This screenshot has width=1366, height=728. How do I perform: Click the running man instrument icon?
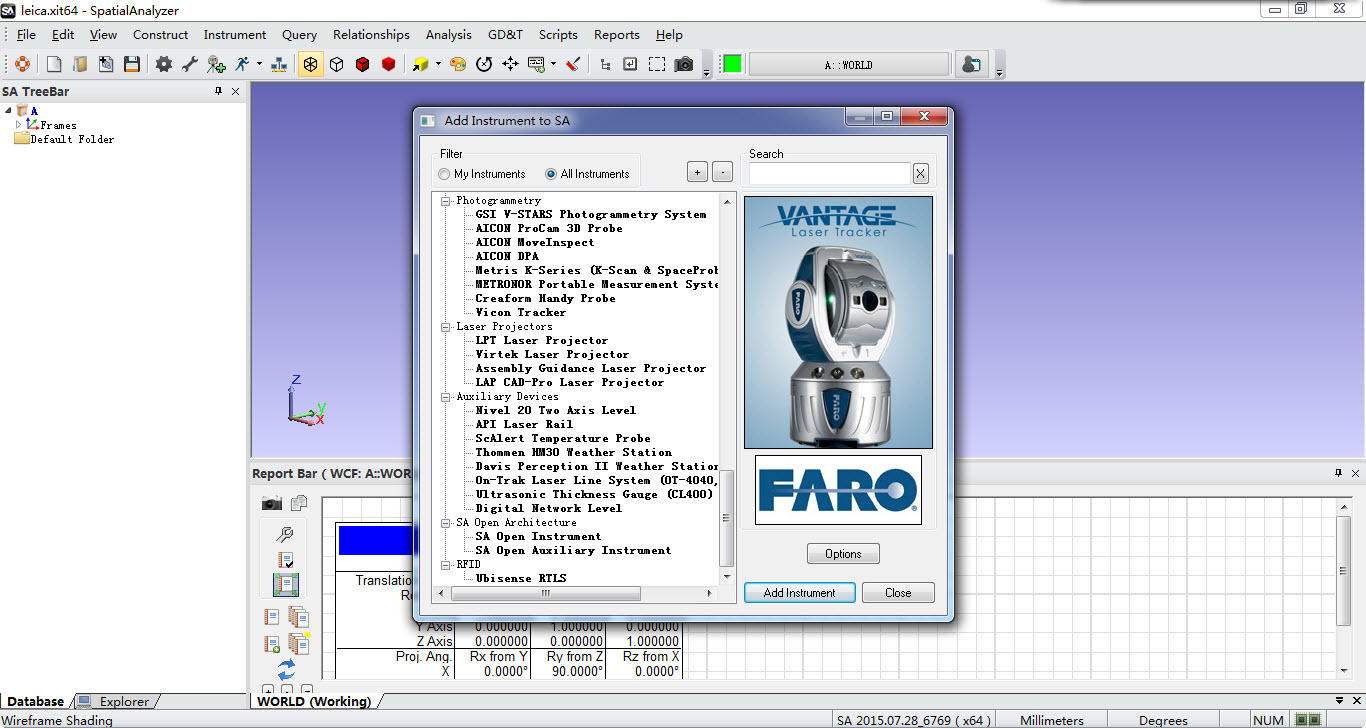[x=242, y=64]
